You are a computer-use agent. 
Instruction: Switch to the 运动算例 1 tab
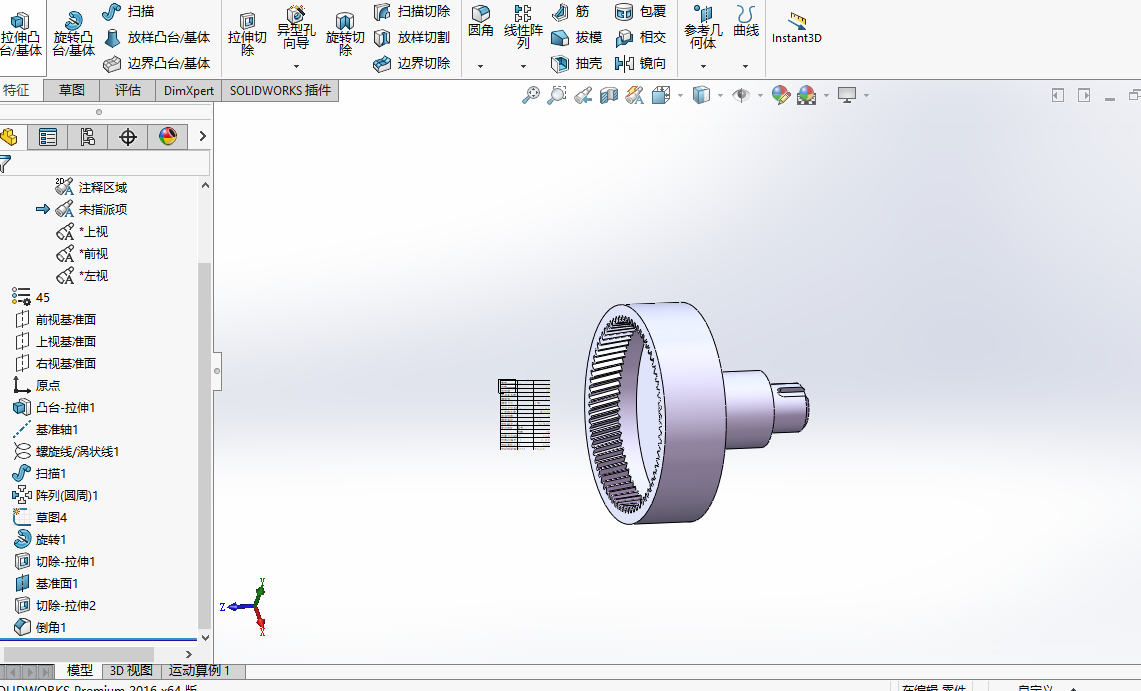point(199,671)
